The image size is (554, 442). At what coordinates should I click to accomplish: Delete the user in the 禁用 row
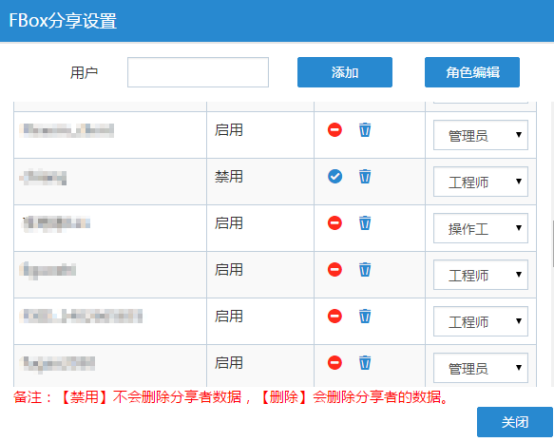point(365,176)
